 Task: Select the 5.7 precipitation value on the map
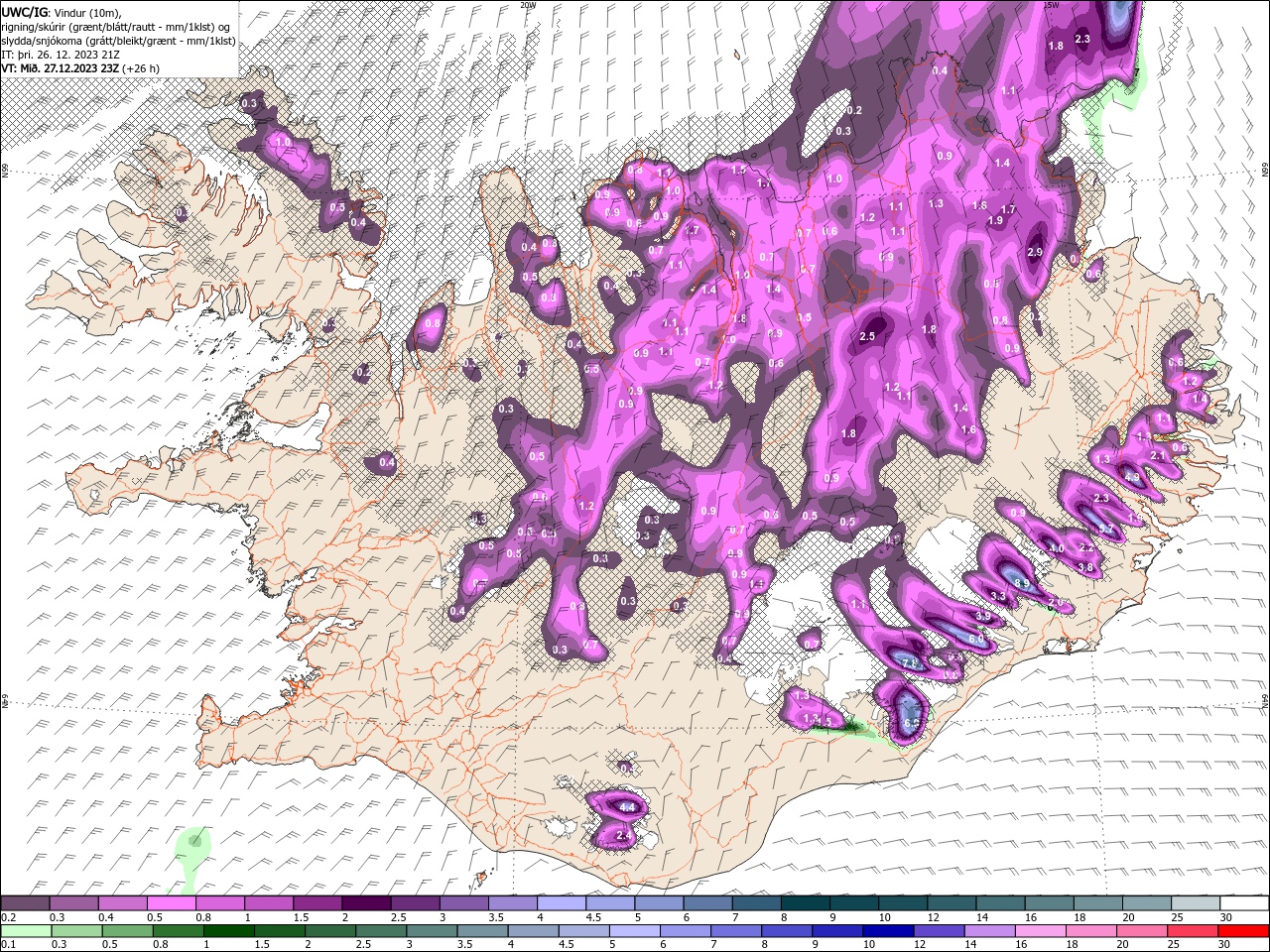pos(1107,531)
